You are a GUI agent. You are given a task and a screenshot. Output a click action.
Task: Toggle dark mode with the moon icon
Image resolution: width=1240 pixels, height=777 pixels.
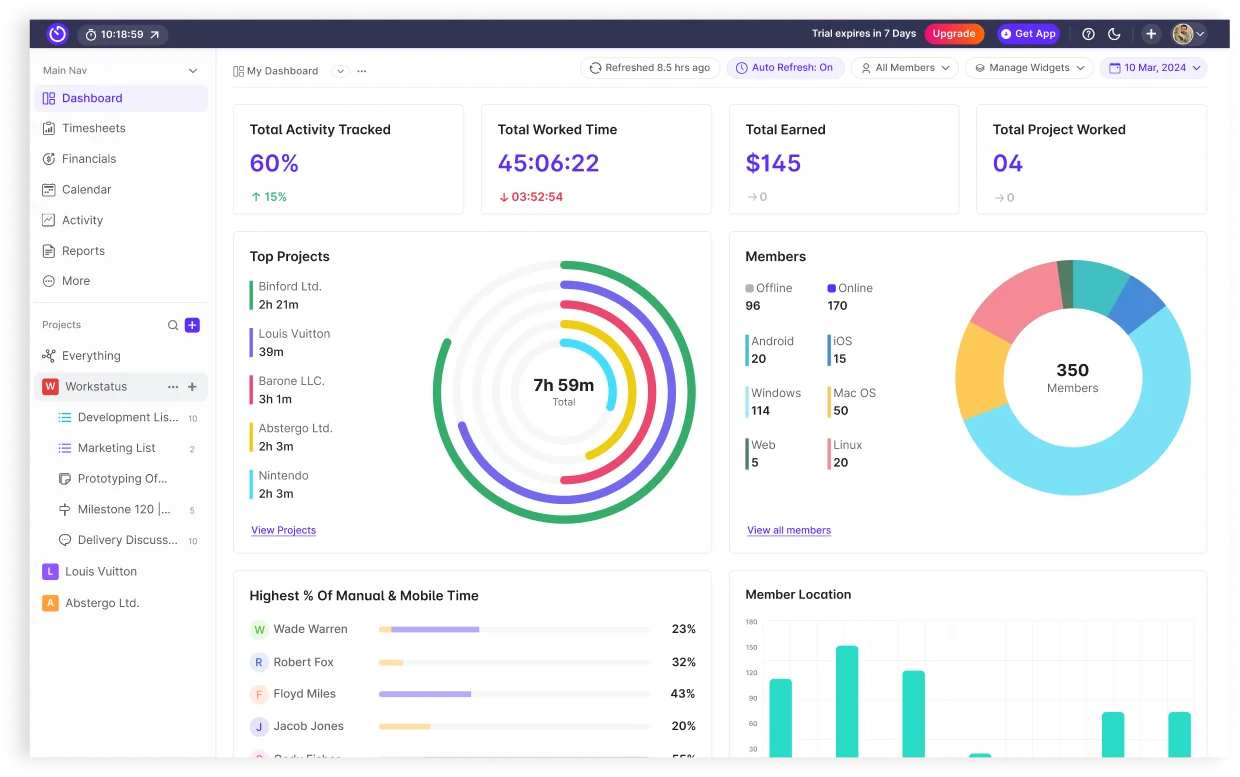coord(1114,34)
